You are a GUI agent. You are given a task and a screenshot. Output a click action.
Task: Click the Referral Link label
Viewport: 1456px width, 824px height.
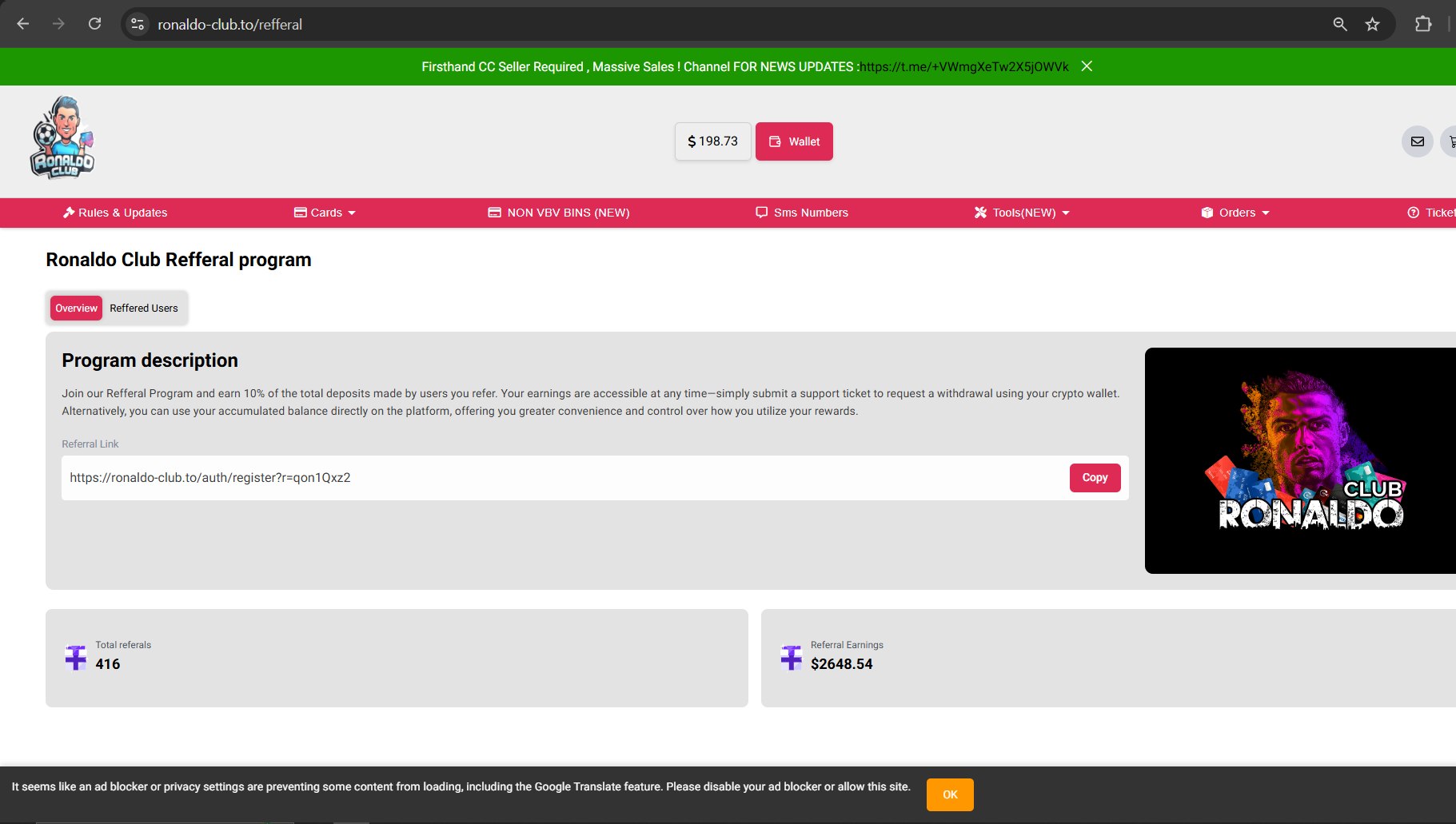(x=90, y=444)
